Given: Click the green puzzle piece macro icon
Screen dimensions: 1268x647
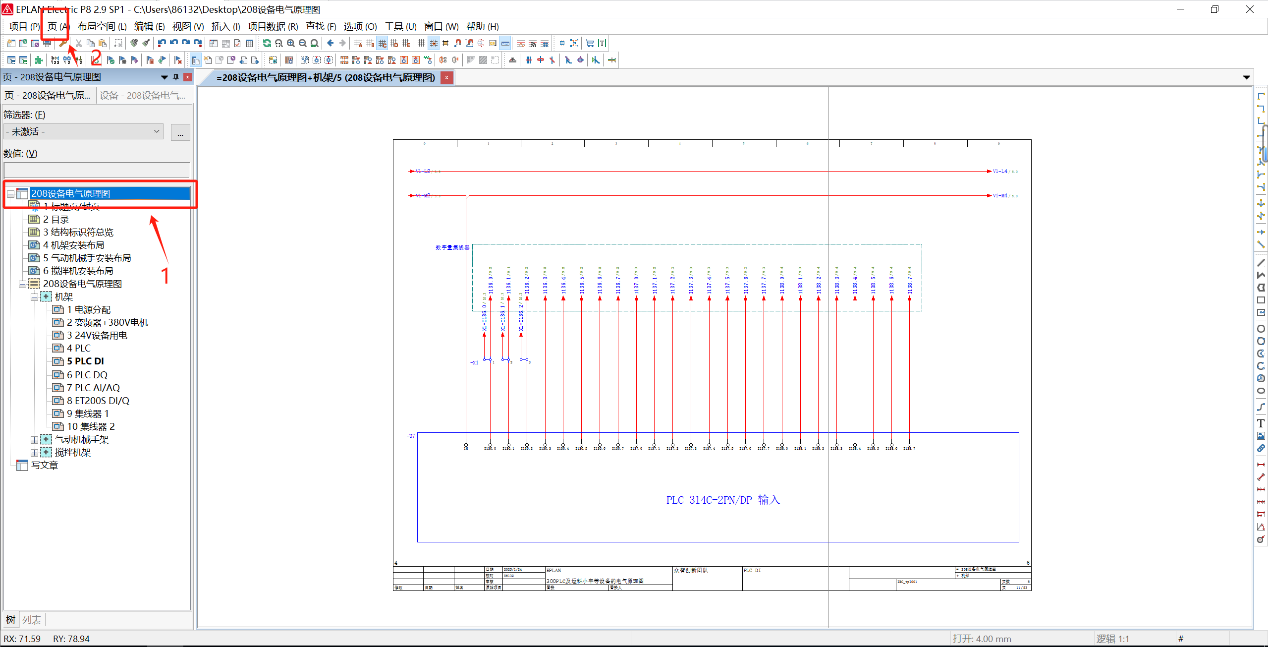Looking at the screenshot, I should tap(37, 60).
